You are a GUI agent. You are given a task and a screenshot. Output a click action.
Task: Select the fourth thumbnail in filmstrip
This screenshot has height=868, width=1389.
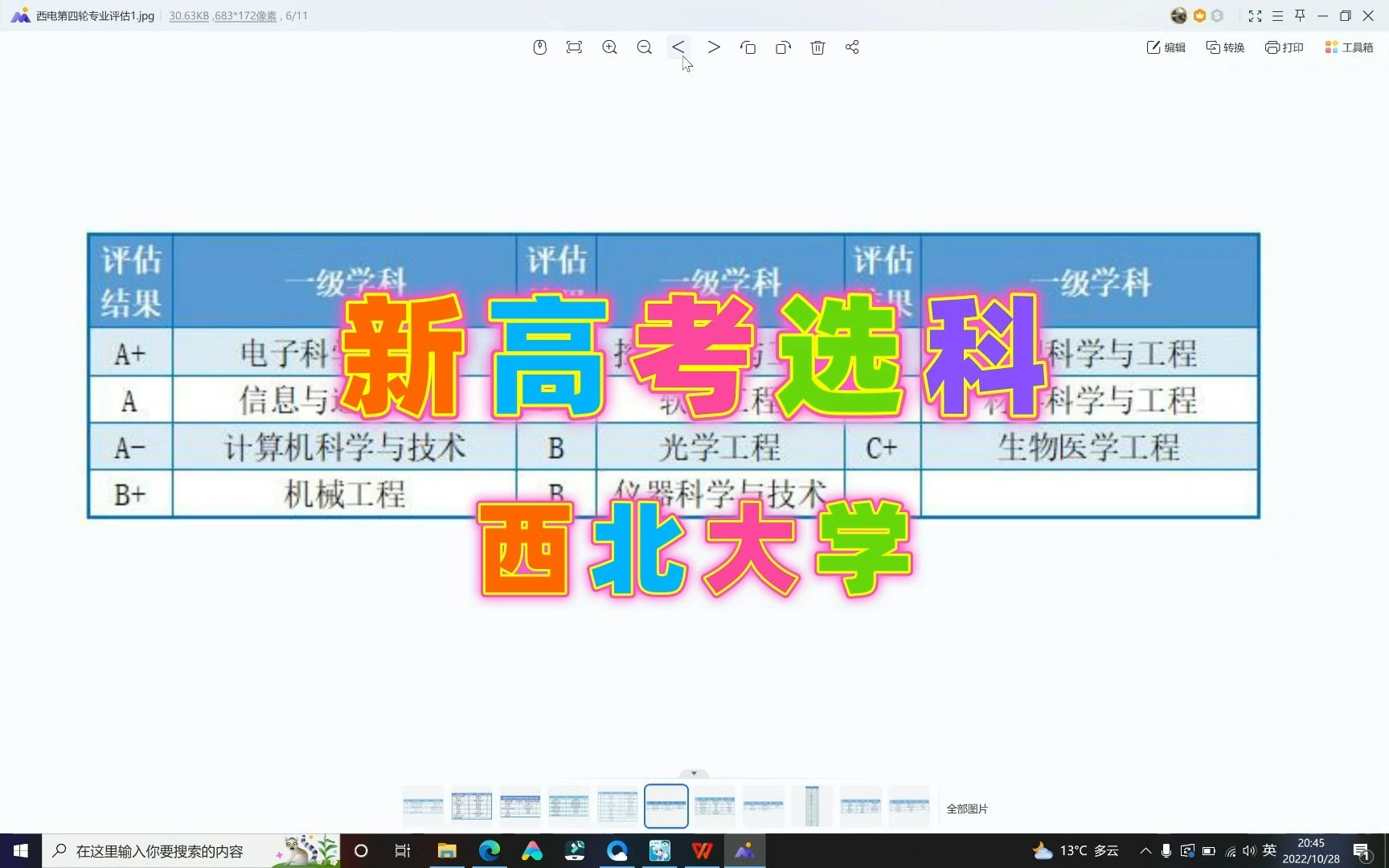[x=569, y=806]
